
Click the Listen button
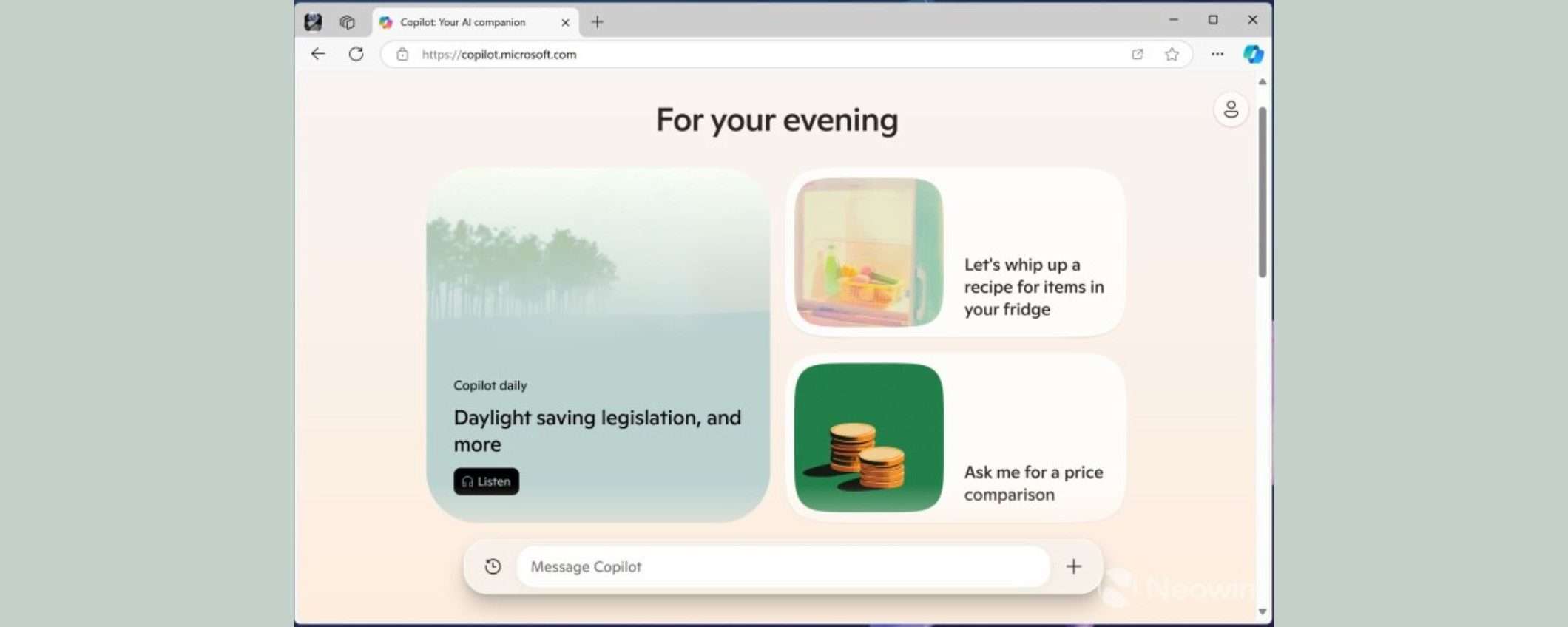click(x=486, y=481)
